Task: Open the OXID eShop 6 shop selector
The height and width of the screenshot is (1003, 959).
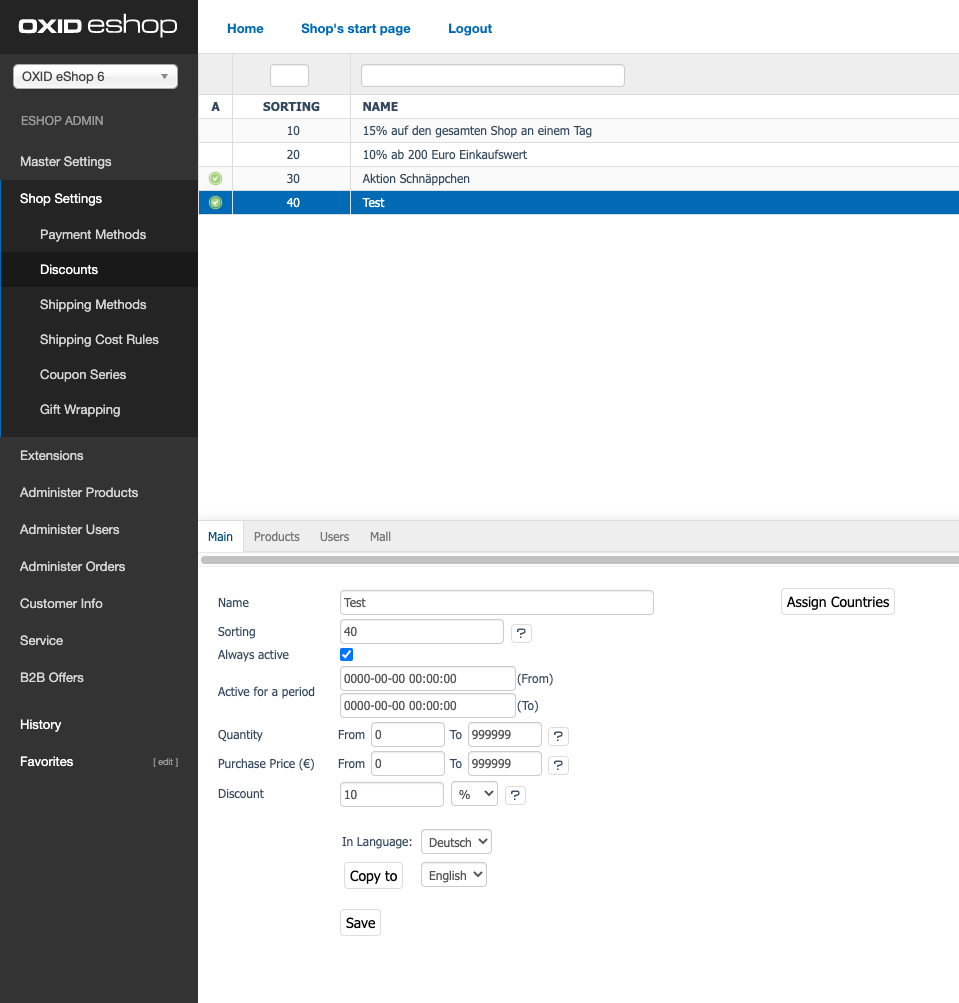Action: 95,77
